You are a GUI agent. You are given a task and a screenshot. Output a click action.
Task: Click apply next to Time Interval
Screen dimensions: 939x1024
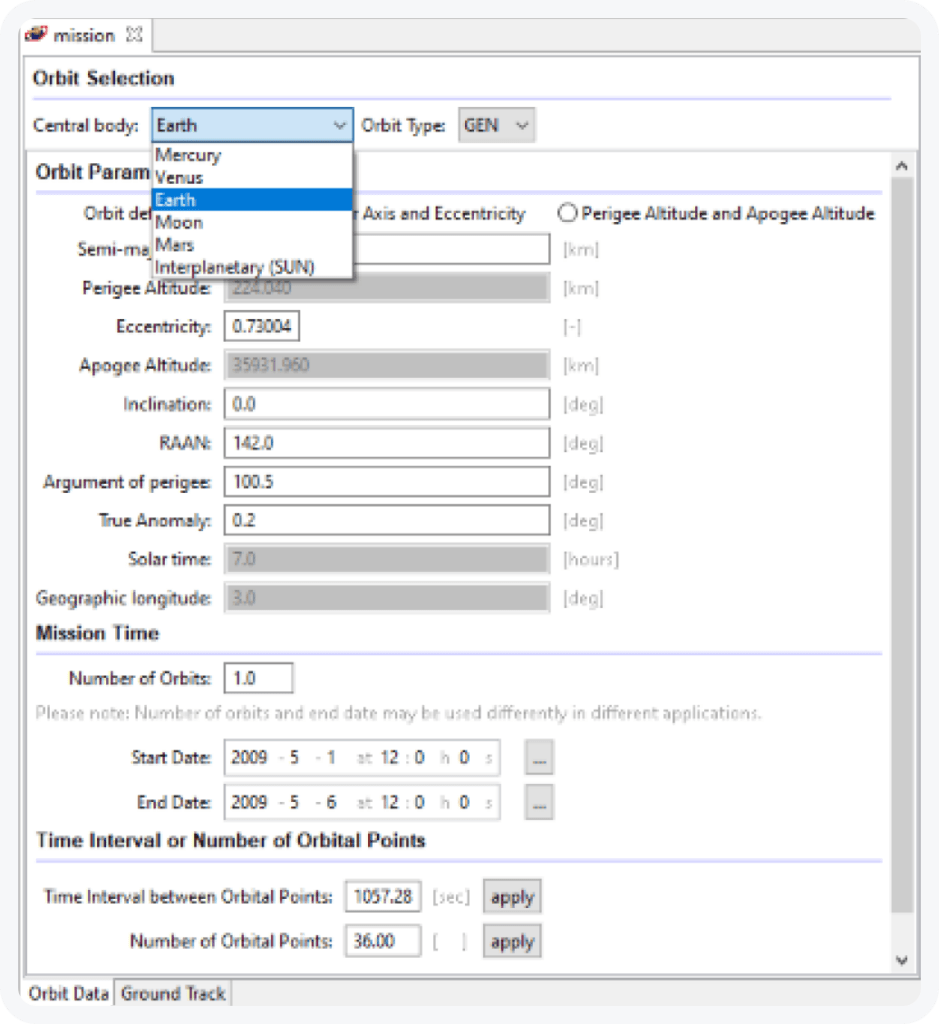pos(511,896)
